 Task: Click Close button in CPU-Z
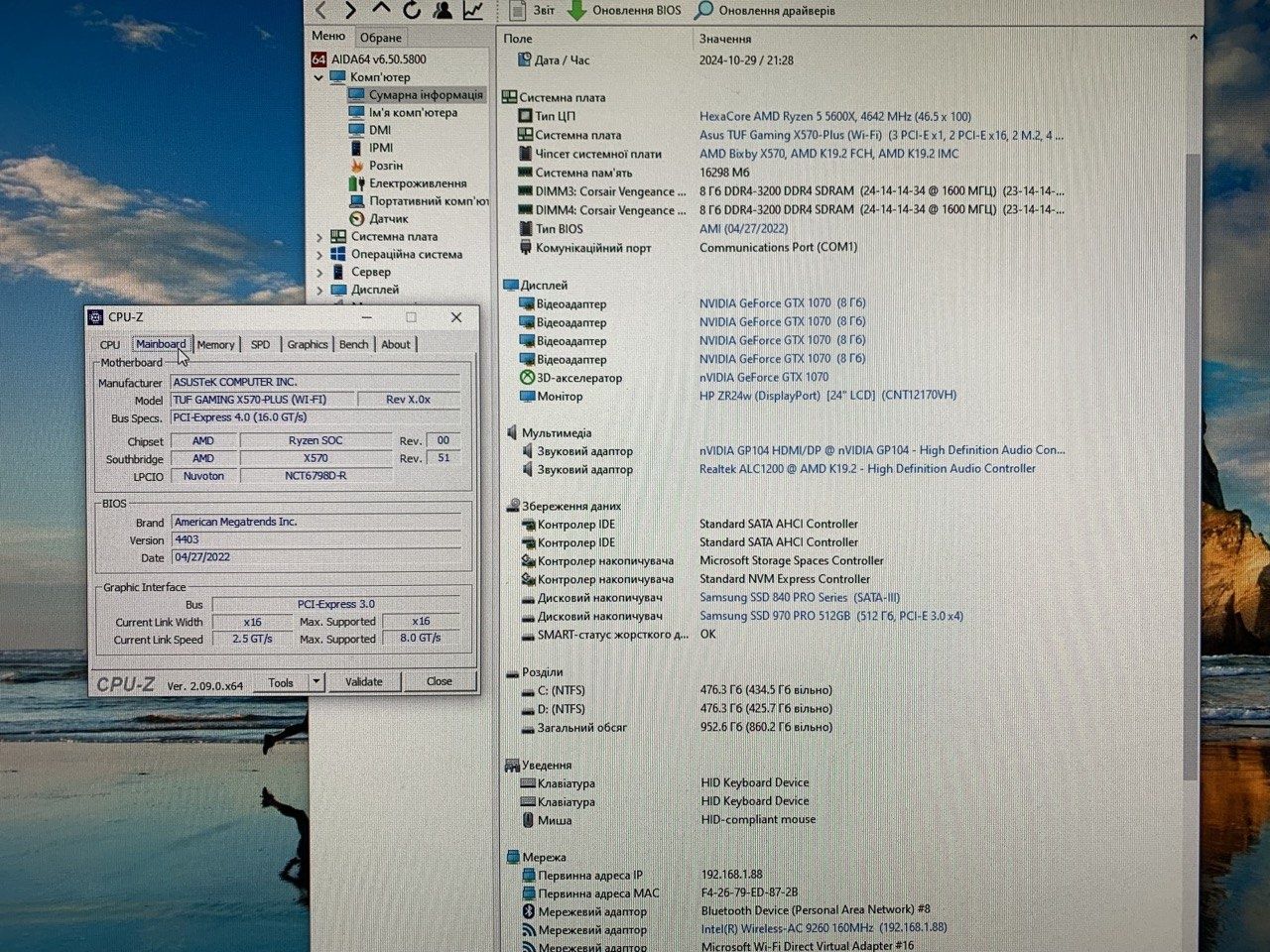pos(439,682)
